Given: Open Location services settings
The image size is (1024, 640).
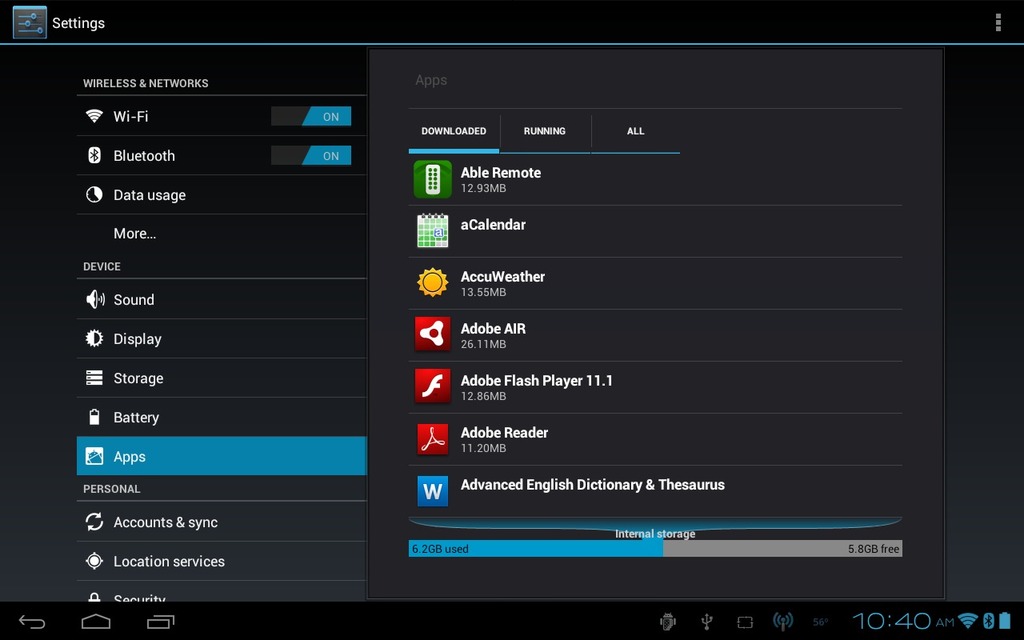Looking at the screenshot, I should tap(221, 561).
